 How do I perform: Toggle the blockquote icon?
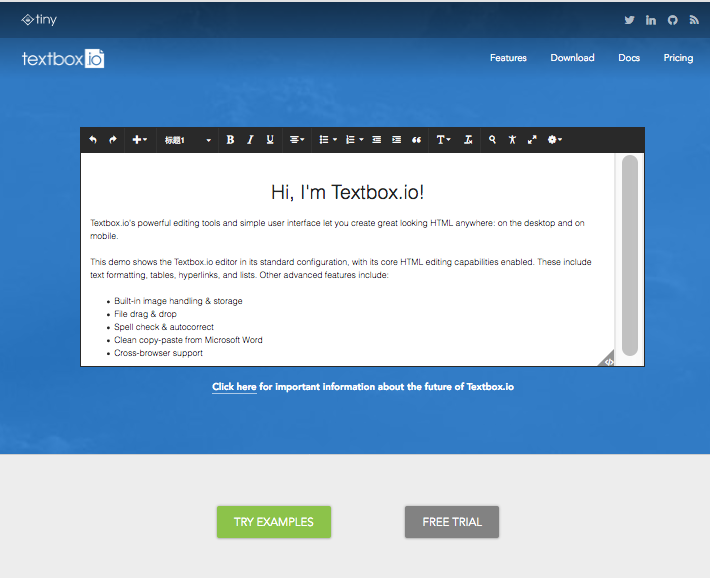click(x=416, y=140)
